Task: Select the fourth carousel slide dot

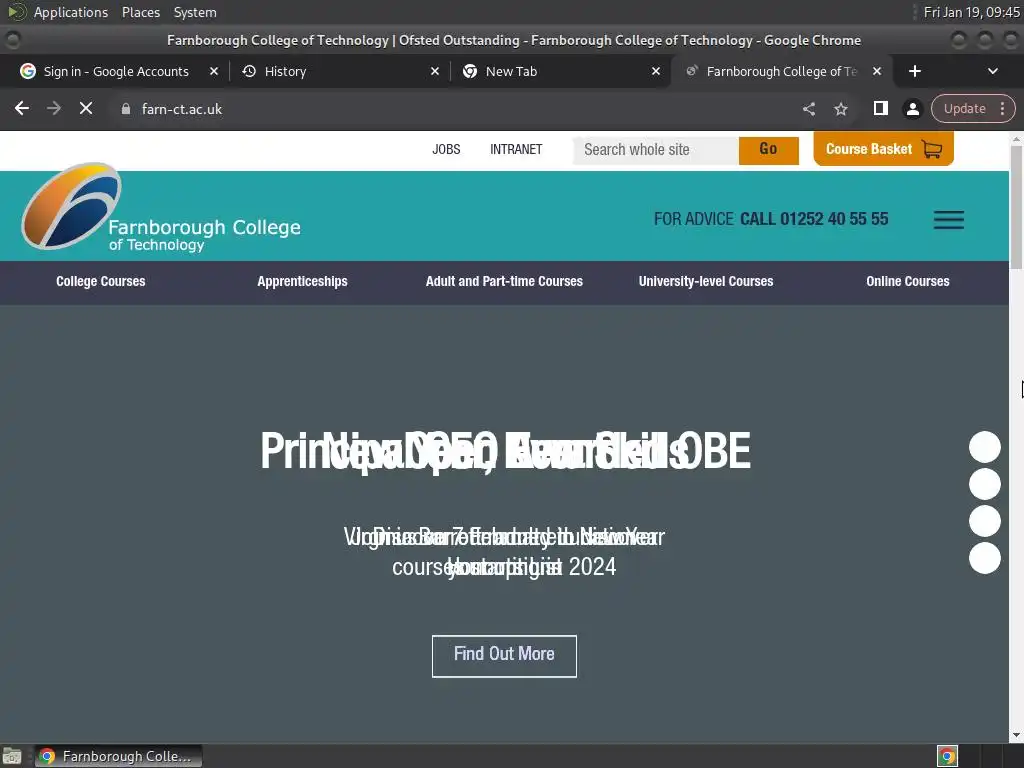Action: point(985,558)
